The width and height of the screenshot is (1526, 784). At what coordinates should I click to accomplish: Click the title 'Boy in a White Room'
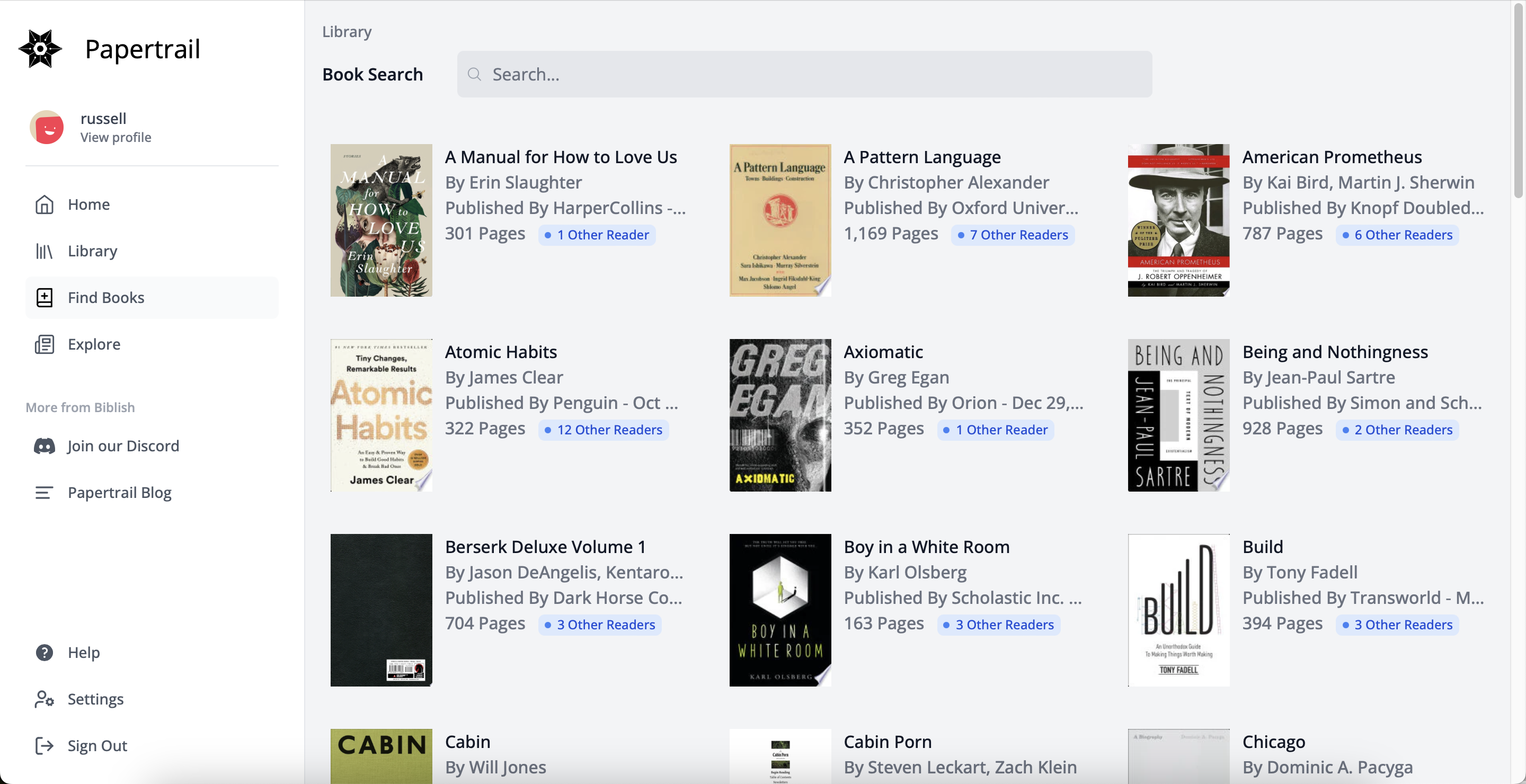click(x=927, y=547)
